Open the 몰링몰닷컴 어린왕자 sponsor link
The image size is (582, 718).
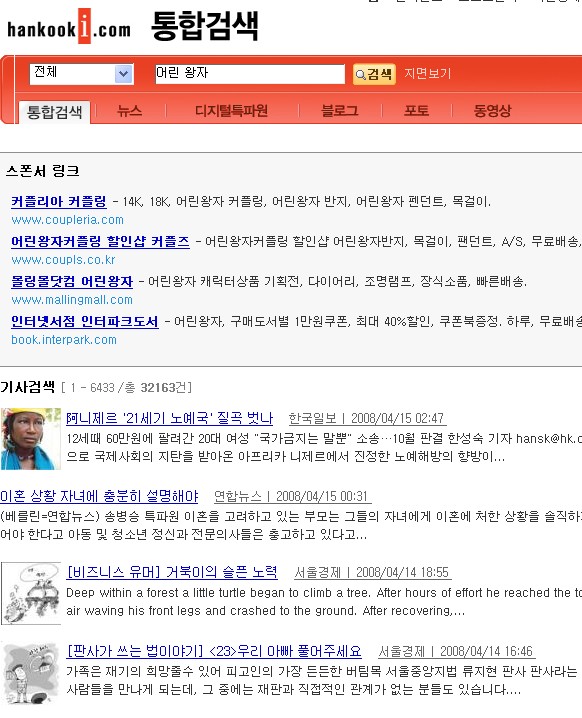[72, 281]
